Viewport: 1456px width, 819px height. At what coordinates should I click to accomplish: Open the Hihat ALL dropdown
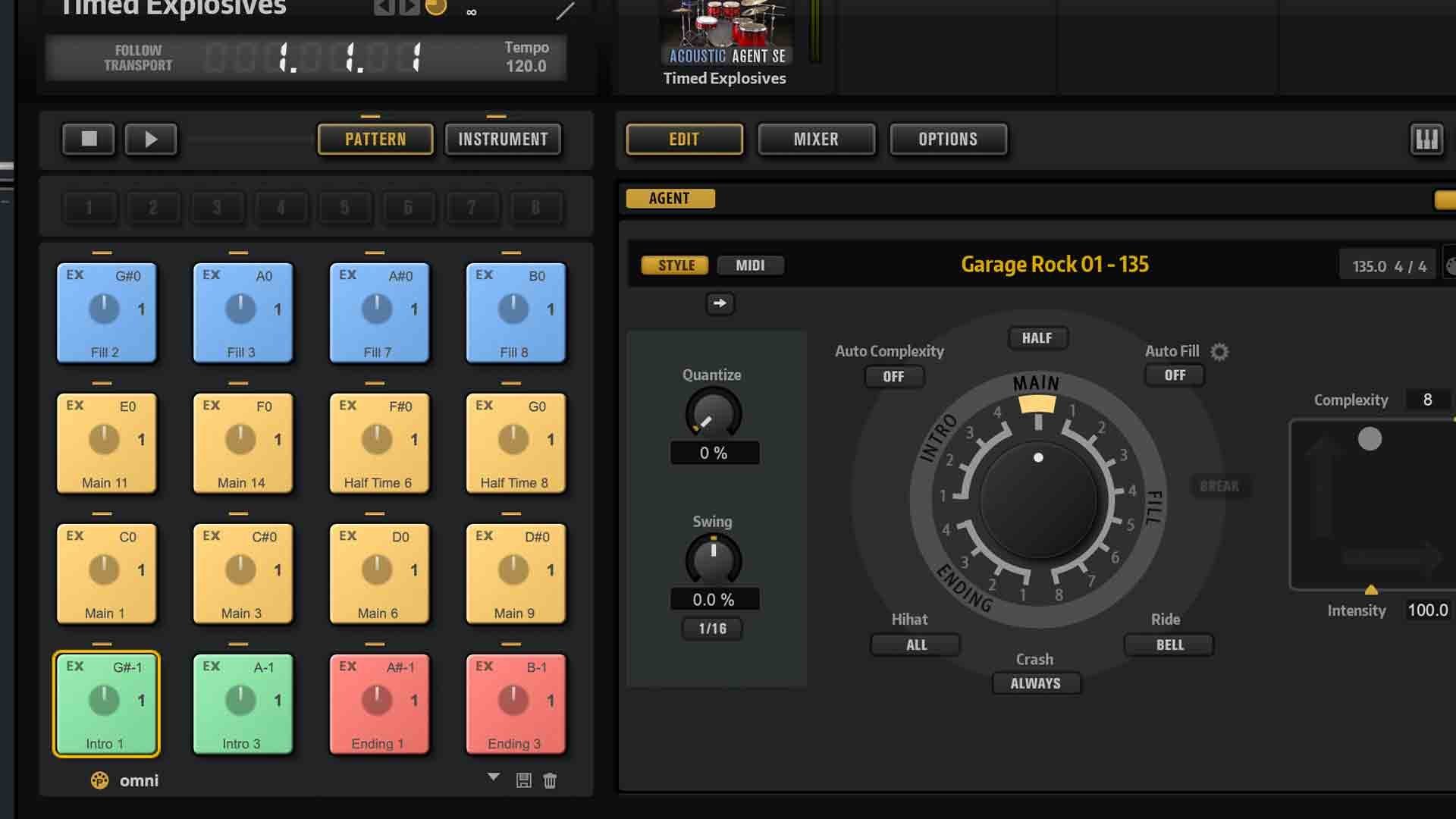[x=916, y=645]
